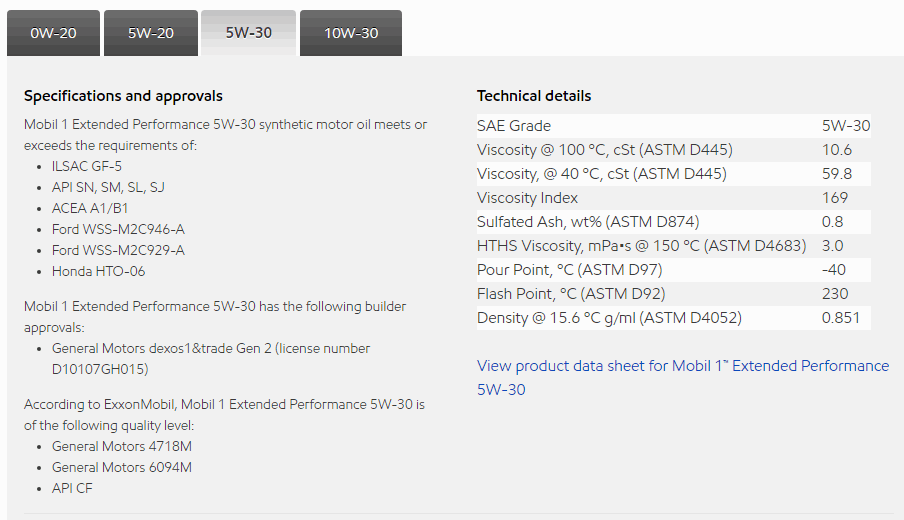This screenshot has width=904, height=520.
Task: Select the Ford WSS-M2C929-A entry
Action: [x=118, y=250]
